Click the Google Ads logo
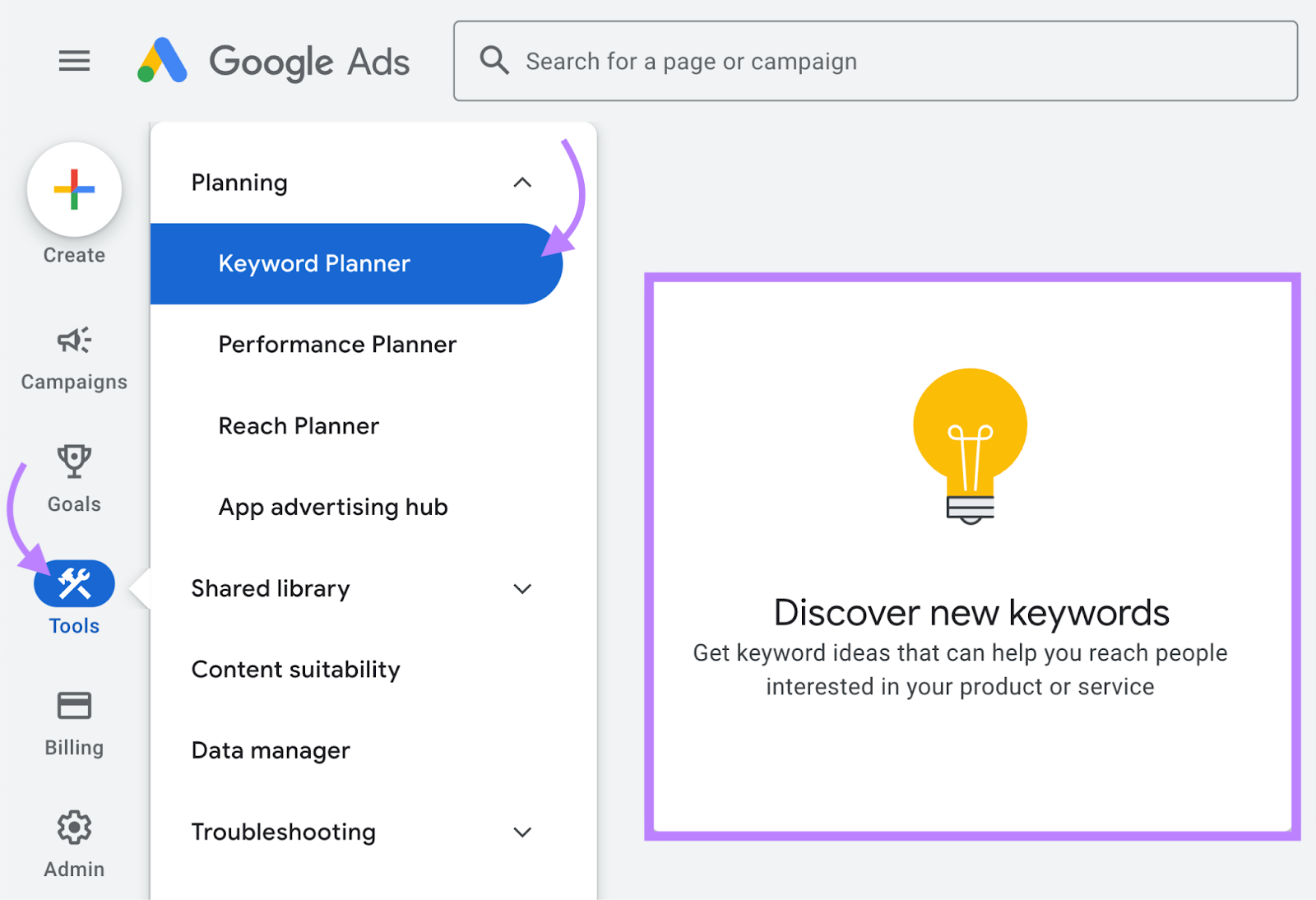The width and height of the screenshot is (1316, 900). [273, 62]
